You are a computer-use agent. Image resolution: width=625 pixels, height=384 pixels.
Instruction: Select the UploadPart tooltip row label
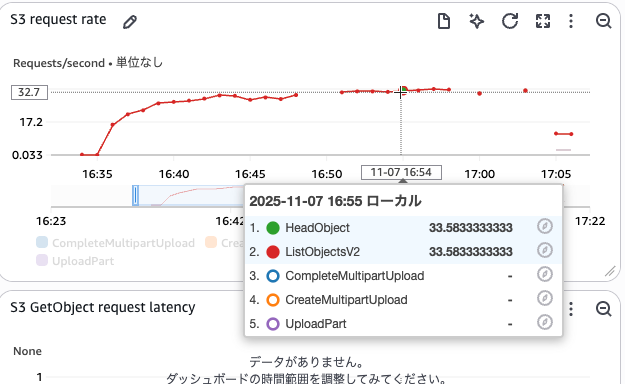pos(316,324)
